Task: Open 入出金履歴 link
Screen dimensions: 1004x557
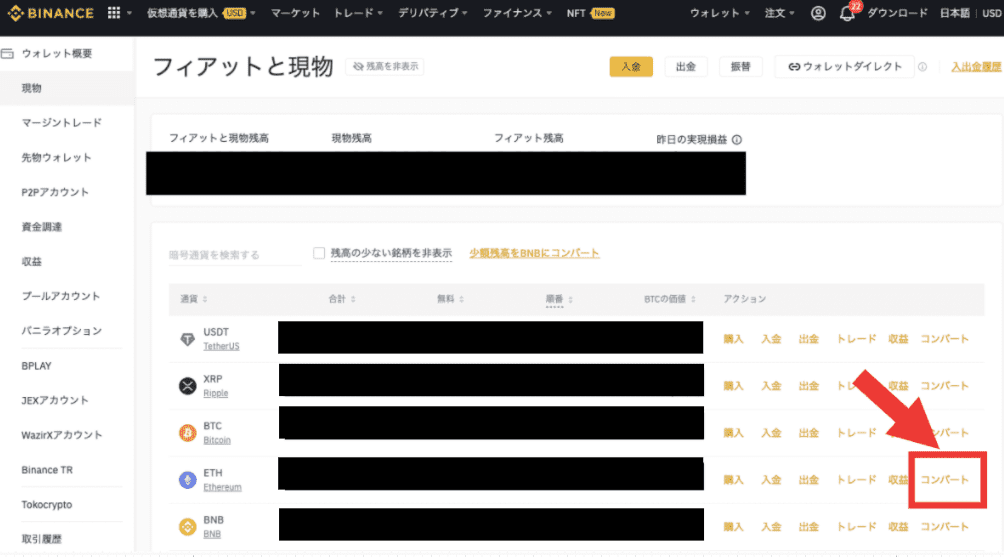Action: click(976, 67)
